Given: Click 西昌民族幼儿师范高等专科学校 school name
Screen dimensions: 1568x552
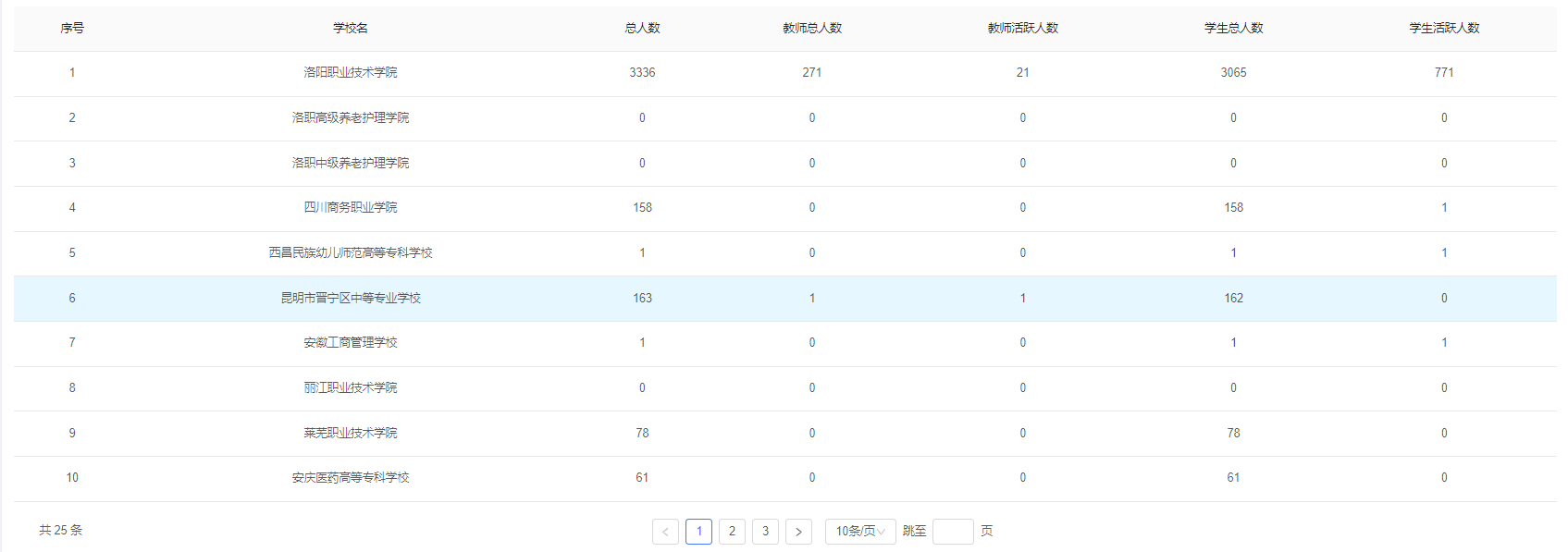Looking at the screenshot, I should (351, 252).
